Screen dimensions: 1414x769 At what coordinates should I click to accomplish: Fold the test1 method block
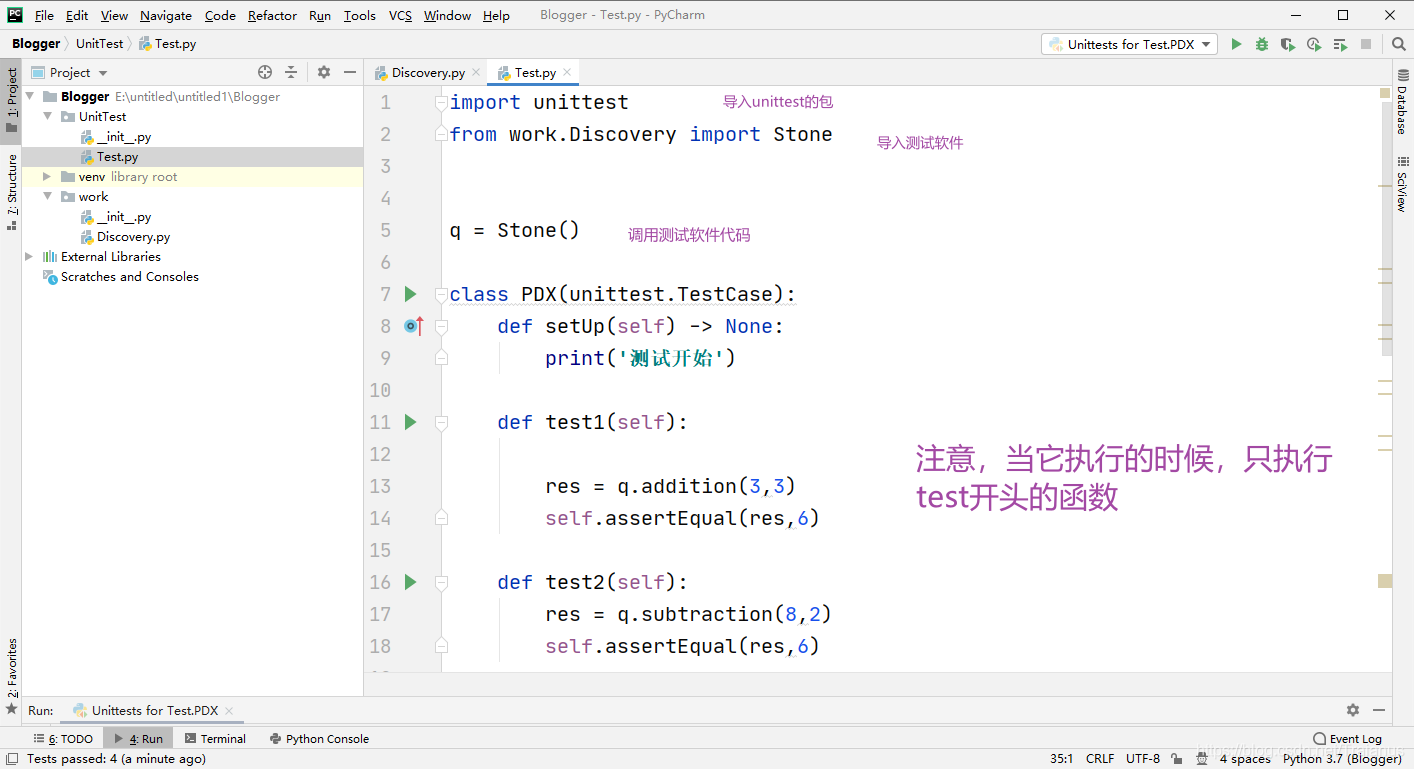point(441,422)
